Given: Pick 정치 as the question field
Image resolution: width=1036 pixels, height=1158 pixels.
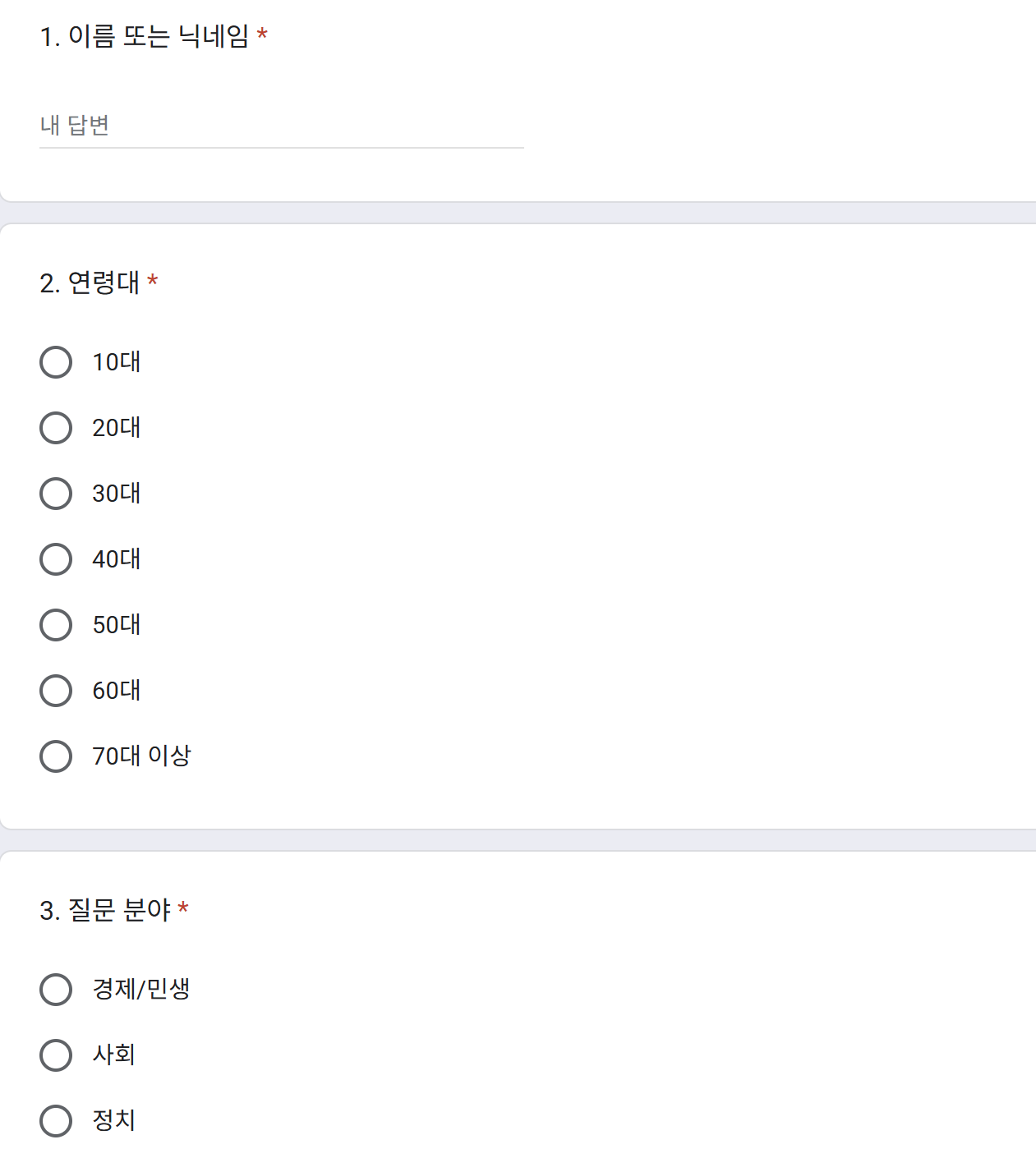Looking at the screenshot, I should [56, 1119].
